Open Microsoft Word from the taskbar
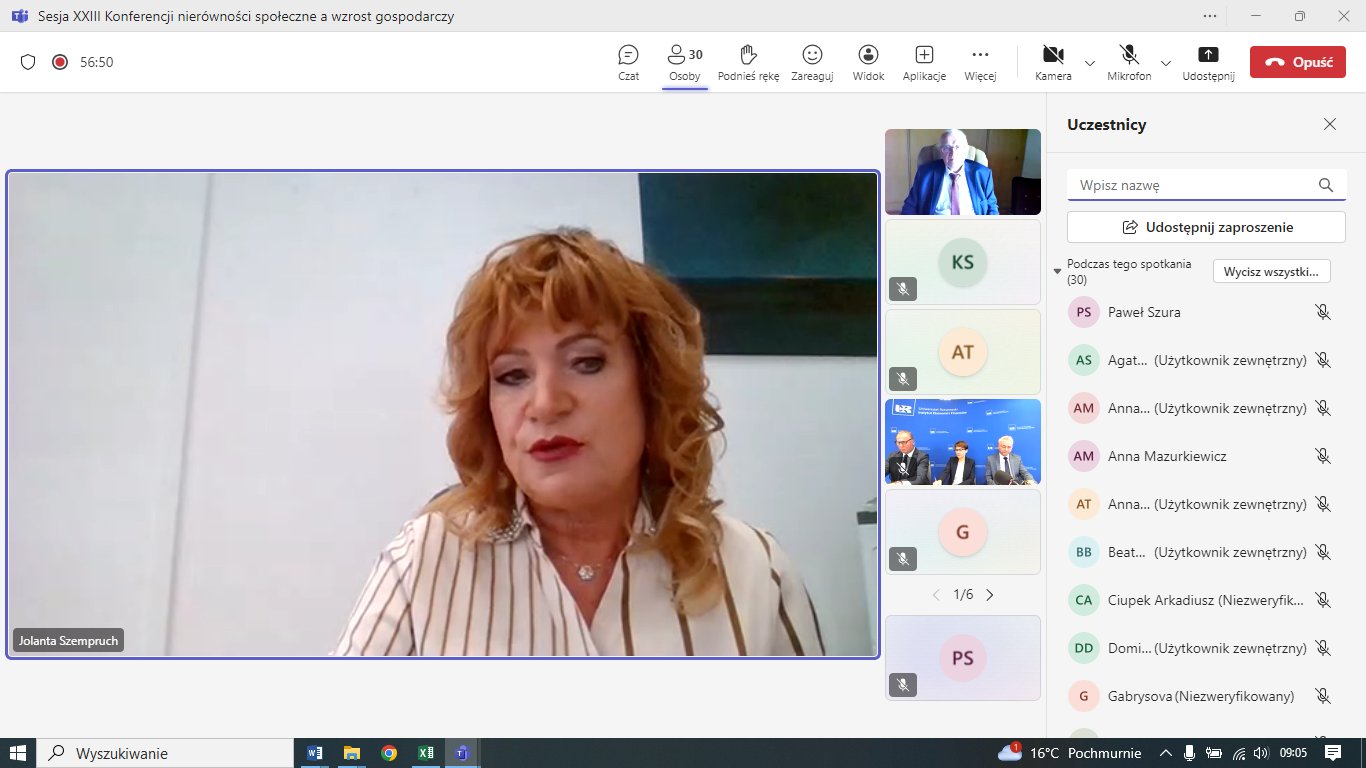This screenshot has width=1366, height=768. click(x=315, y=753)
